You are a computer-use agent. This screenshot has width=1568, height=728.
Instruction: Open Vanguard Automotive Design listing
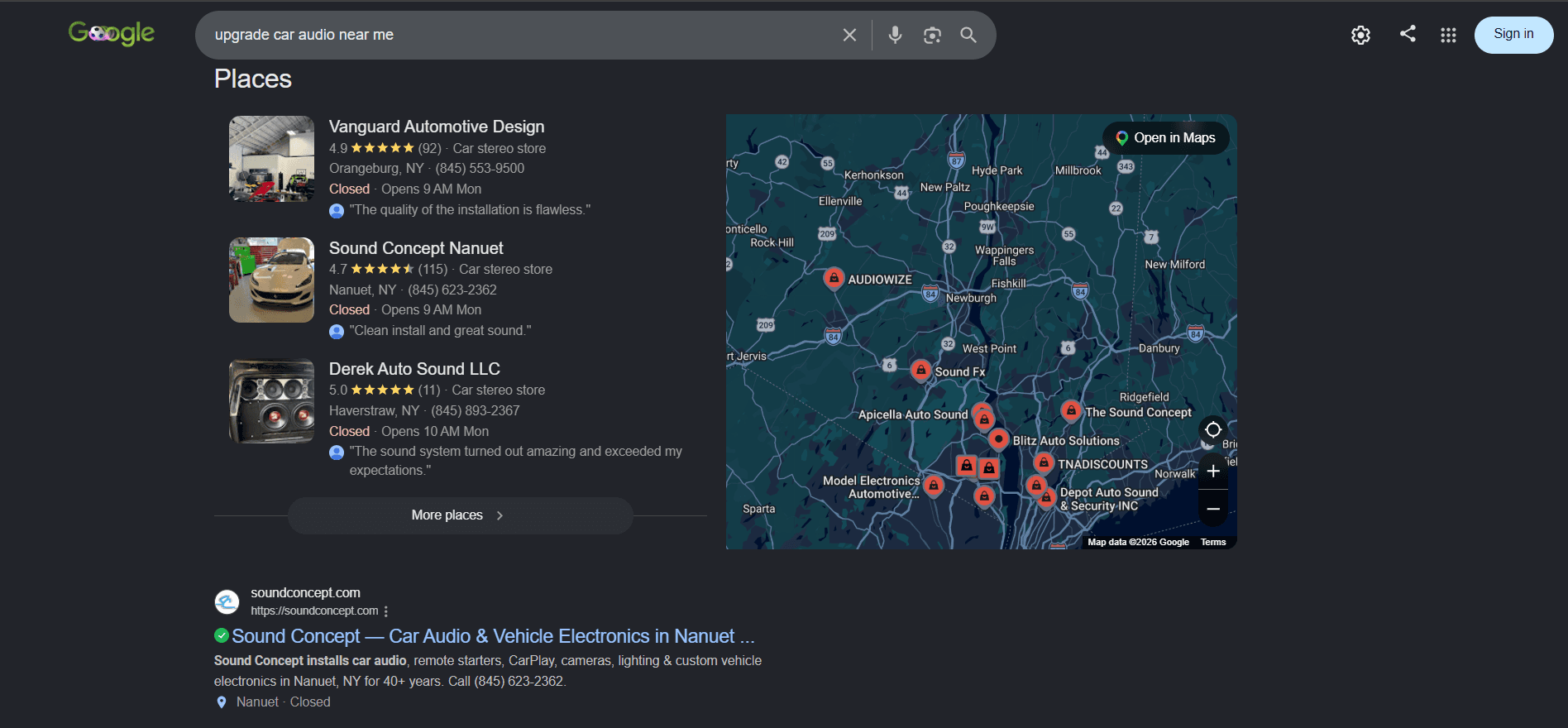point(437,127)
